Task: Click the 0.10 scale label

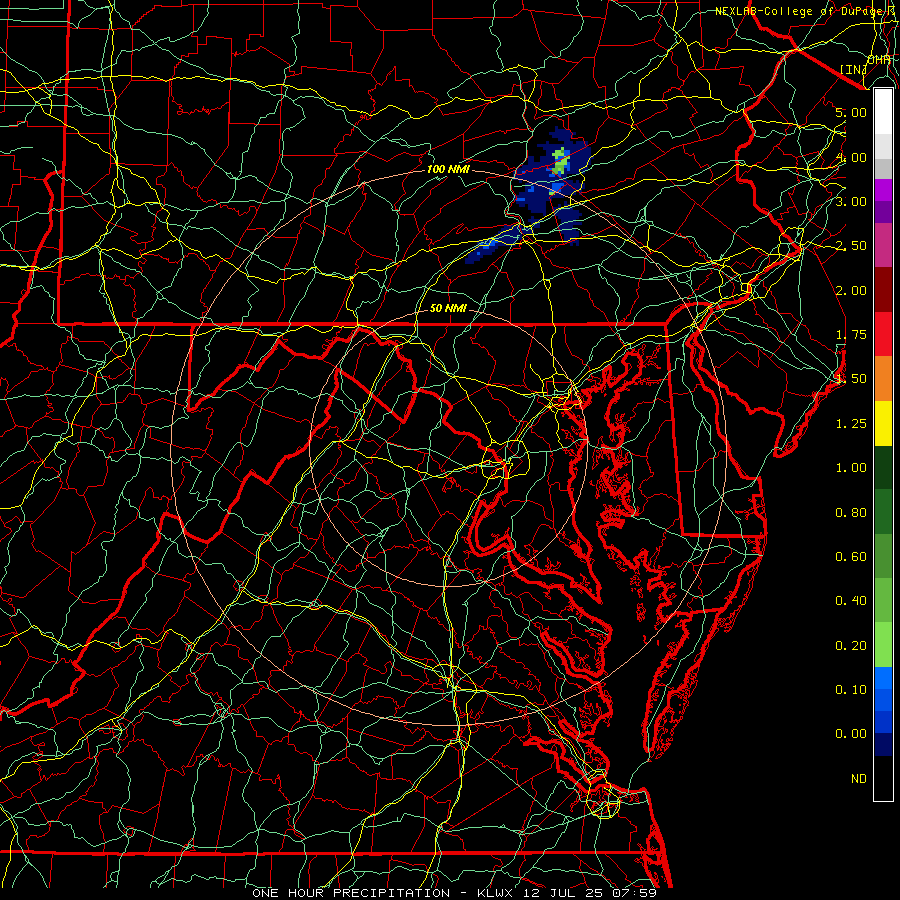Action: pyautogui.click(x=851, y=690)
